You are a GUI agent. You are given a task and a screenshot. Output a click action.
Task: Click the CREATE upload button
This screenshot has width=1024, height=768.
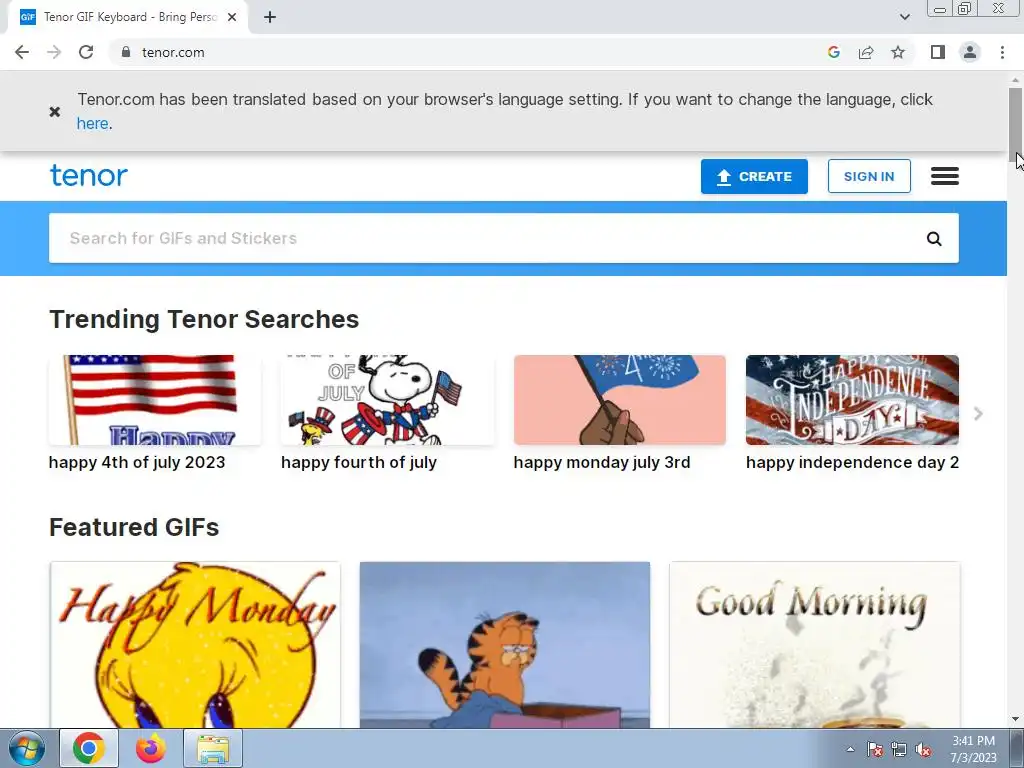coord(754,176)
